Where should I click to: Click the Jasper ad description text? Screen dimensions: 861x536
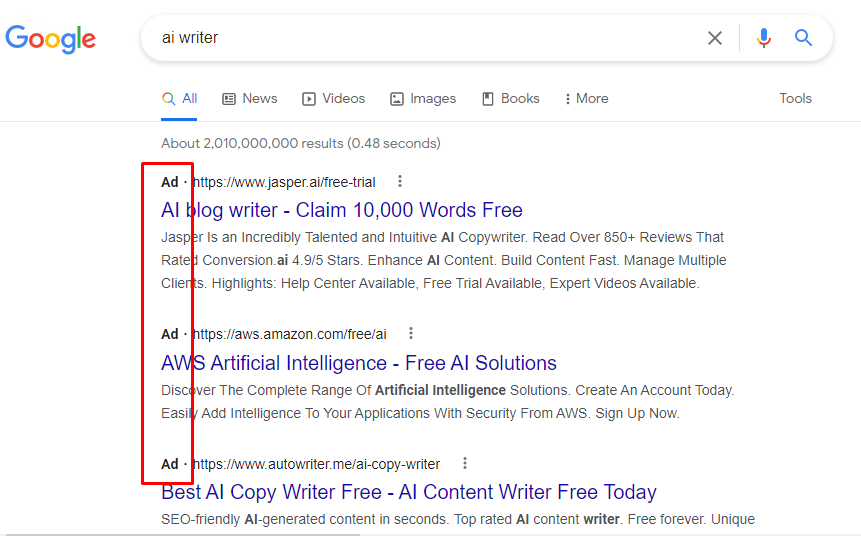[x=444, y=260]
